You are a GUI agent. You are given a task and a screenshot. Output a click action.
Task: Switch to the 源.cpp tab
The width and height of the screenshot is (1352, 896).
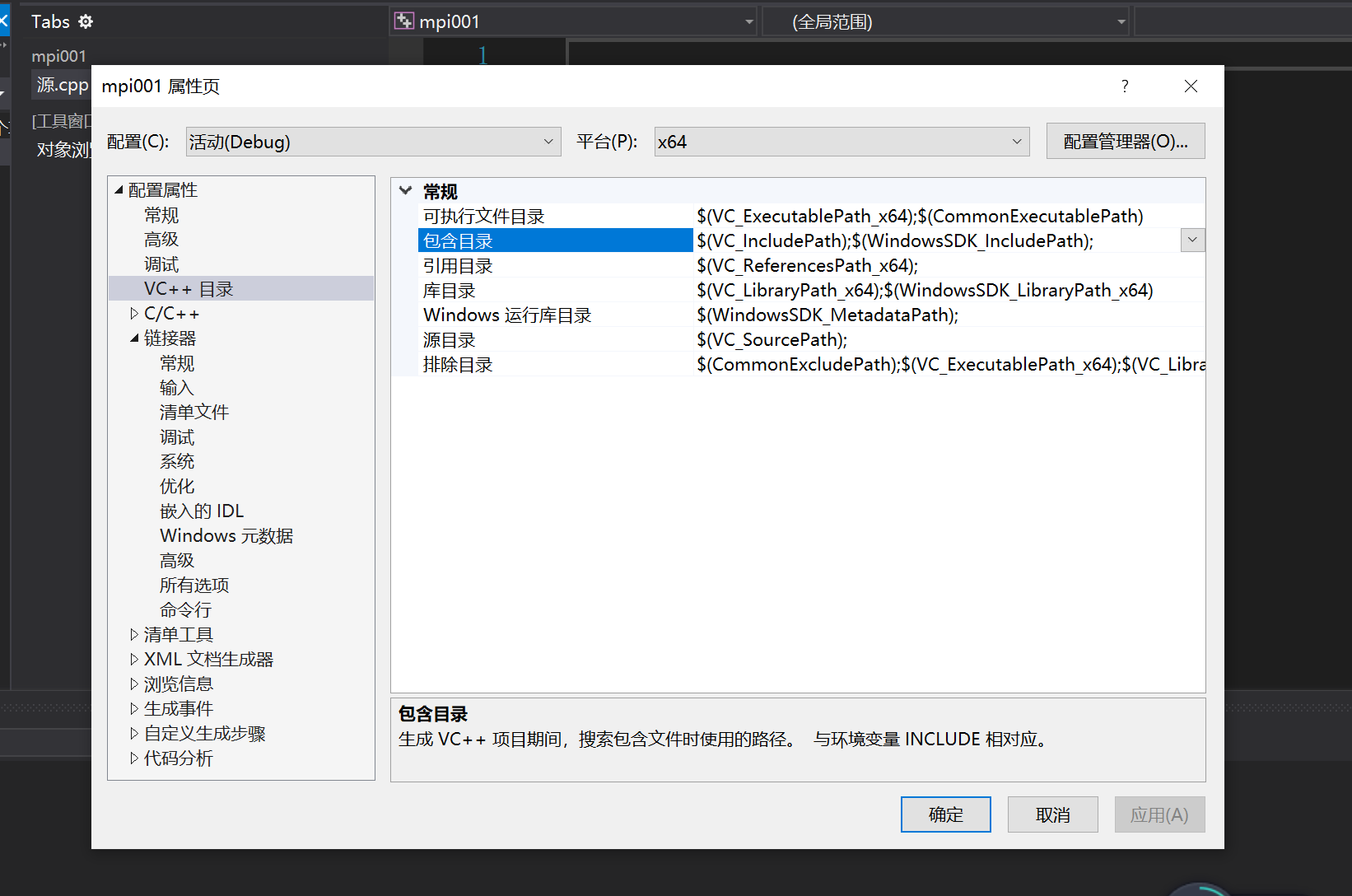tap(61, 84)
